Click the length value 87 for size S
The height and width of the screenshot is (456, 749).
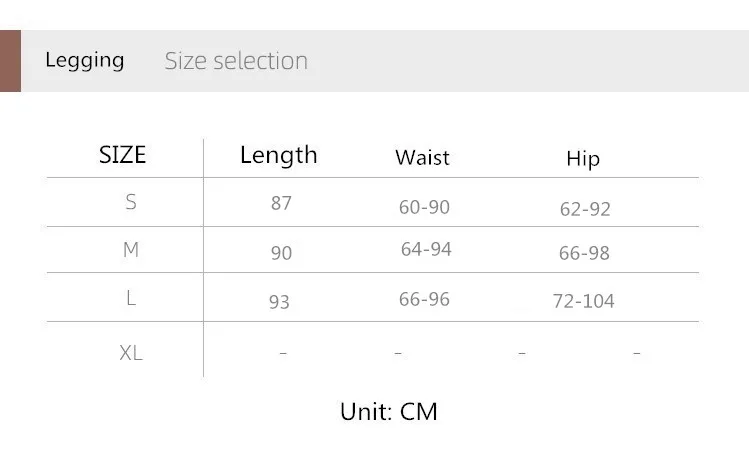281,203
